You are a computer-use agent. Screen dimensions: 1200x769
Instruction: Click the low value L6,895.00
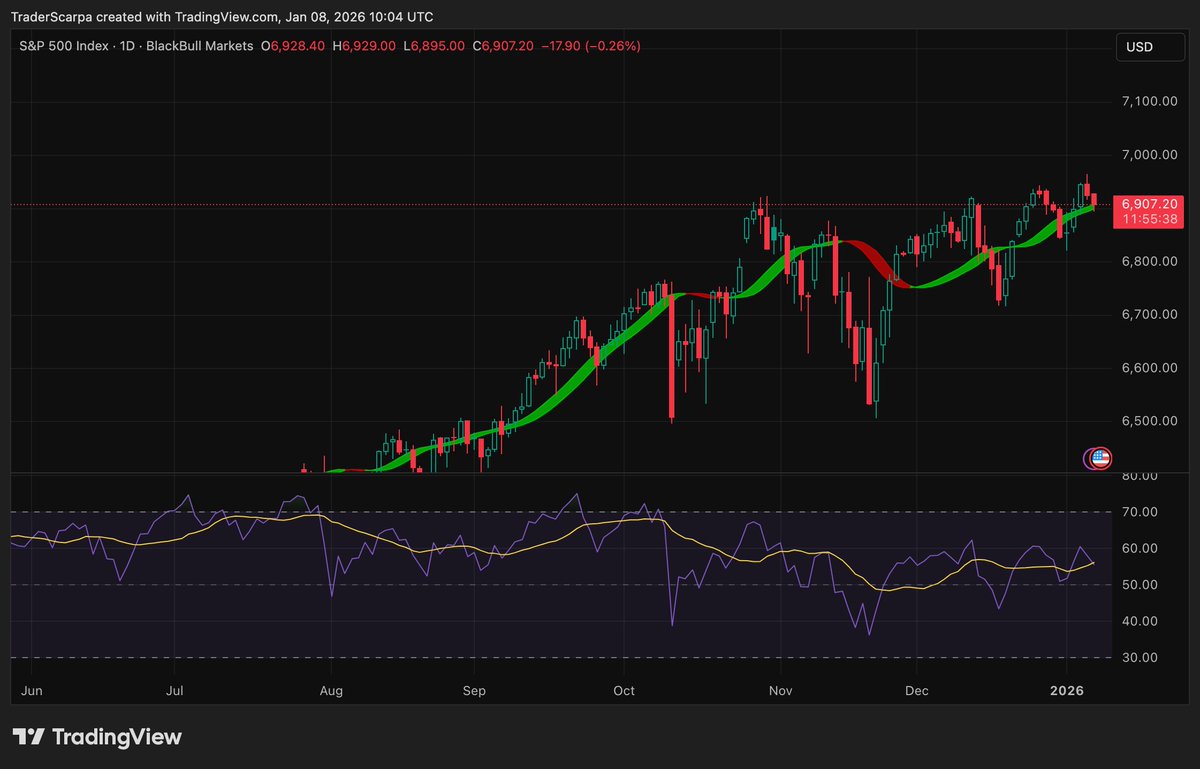coord(432,46)
